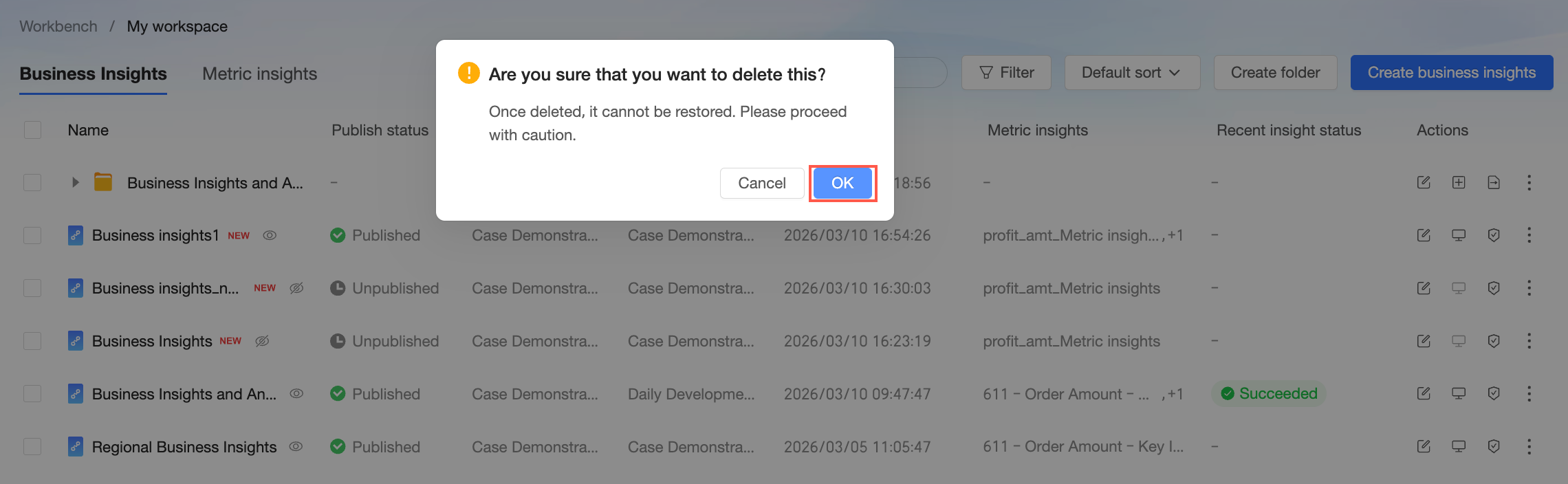
Task: Open more actions for the folder row
Action: [1529, 182]
